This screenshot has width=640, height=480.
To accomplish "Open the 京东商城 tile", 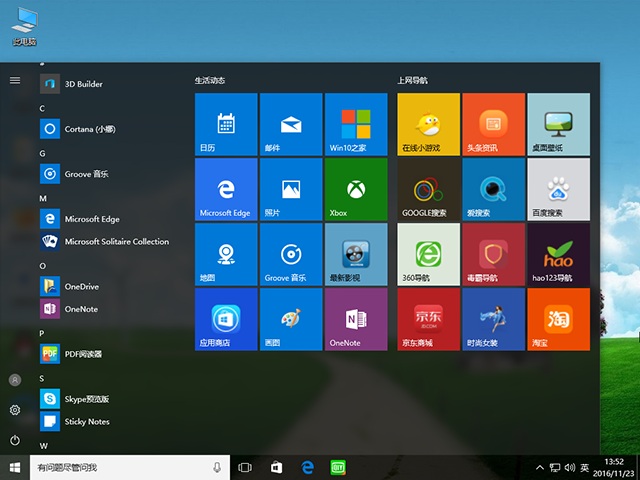I will pyautogui.click(x=428, y=320).
